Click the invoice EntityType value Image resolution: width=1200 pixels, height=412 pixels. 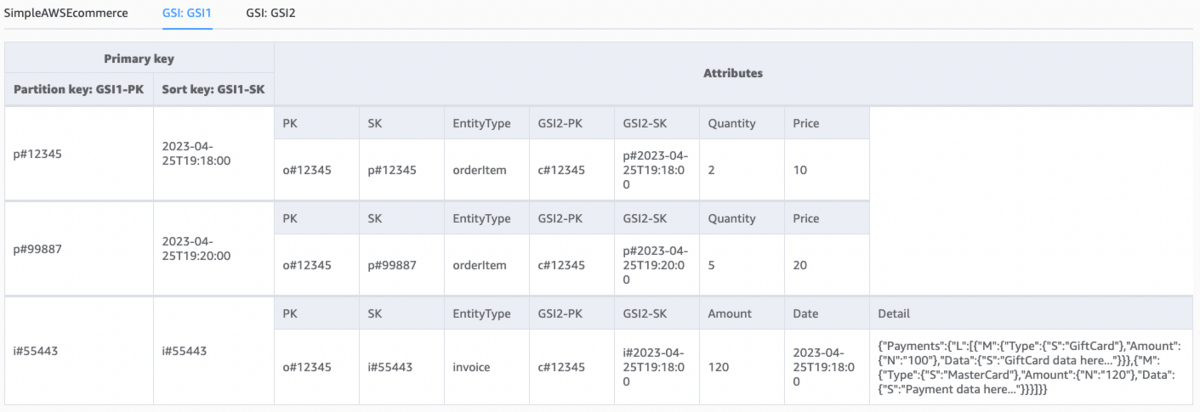[x=473, y=367]
